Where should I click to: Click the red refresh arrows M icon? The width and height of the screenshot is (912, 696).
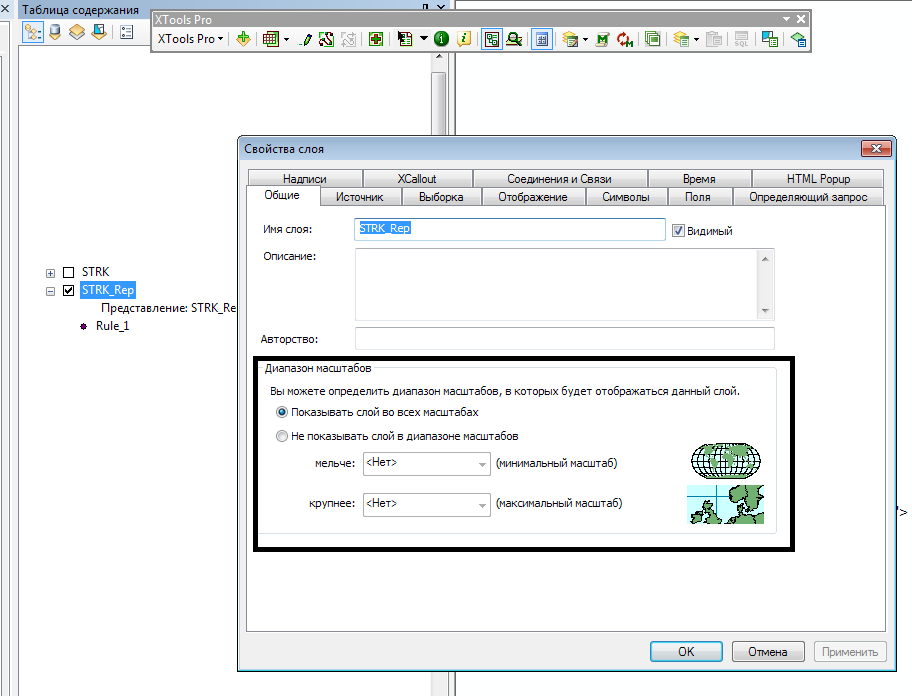click(x=625, y=39)
